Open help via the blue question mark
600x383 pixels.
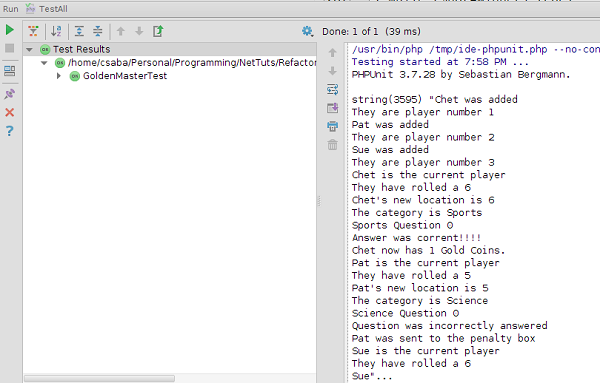click(10, 131)
